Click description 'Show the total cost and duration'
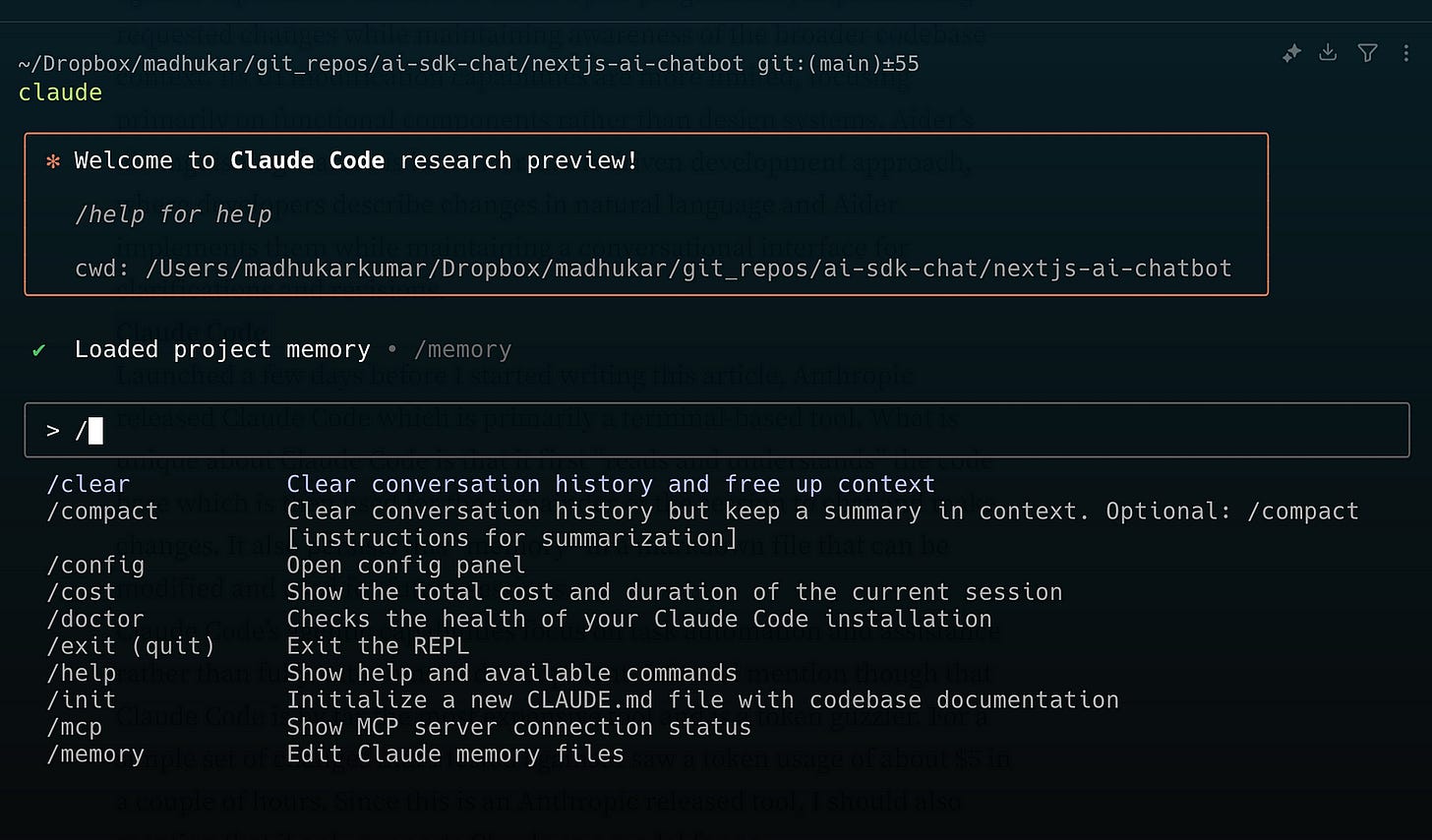The image size is (1432, 840). pos(675,592)
